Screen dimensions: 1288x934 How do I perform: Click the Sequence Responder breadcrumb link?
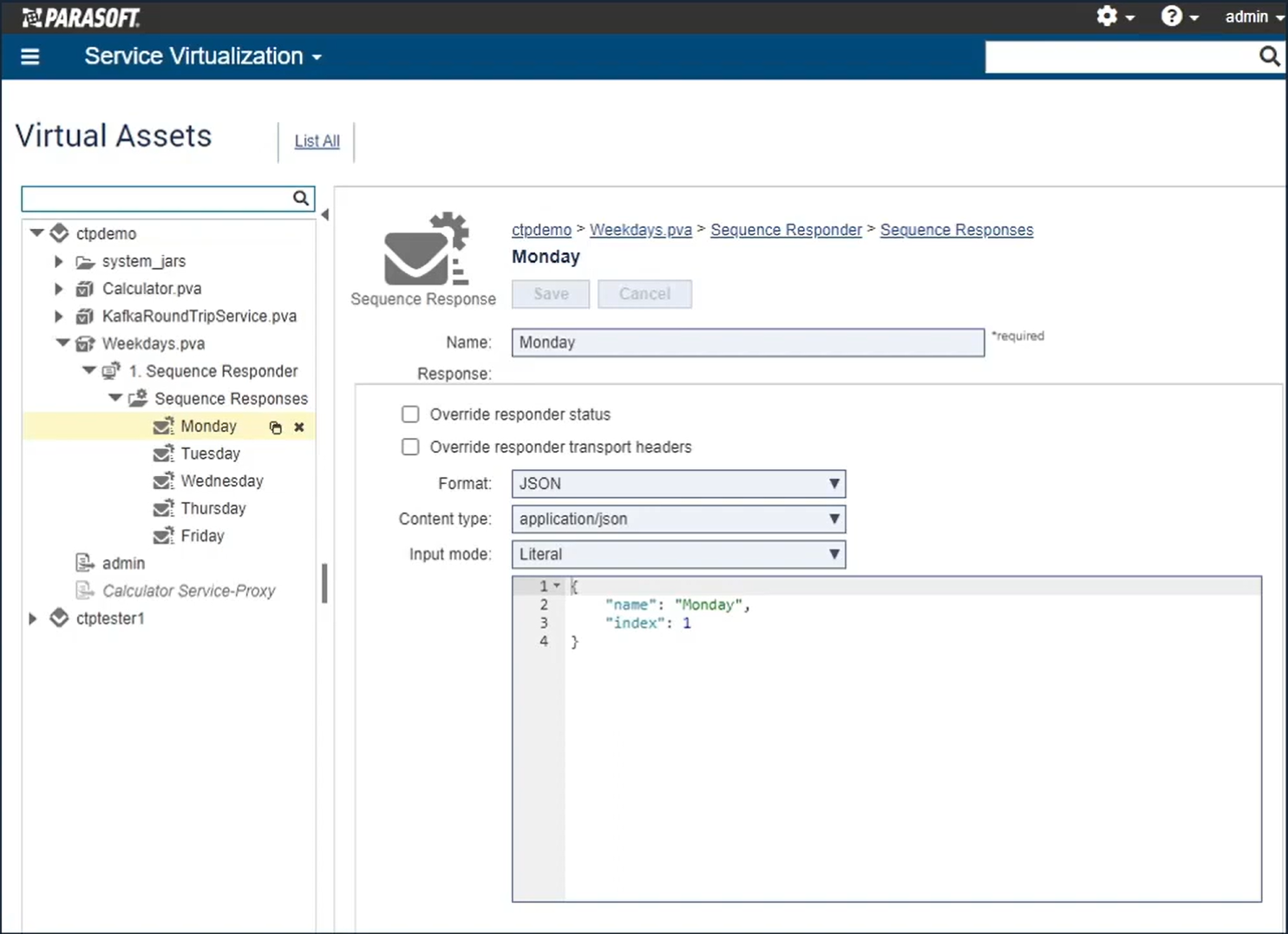pos(786,230)
